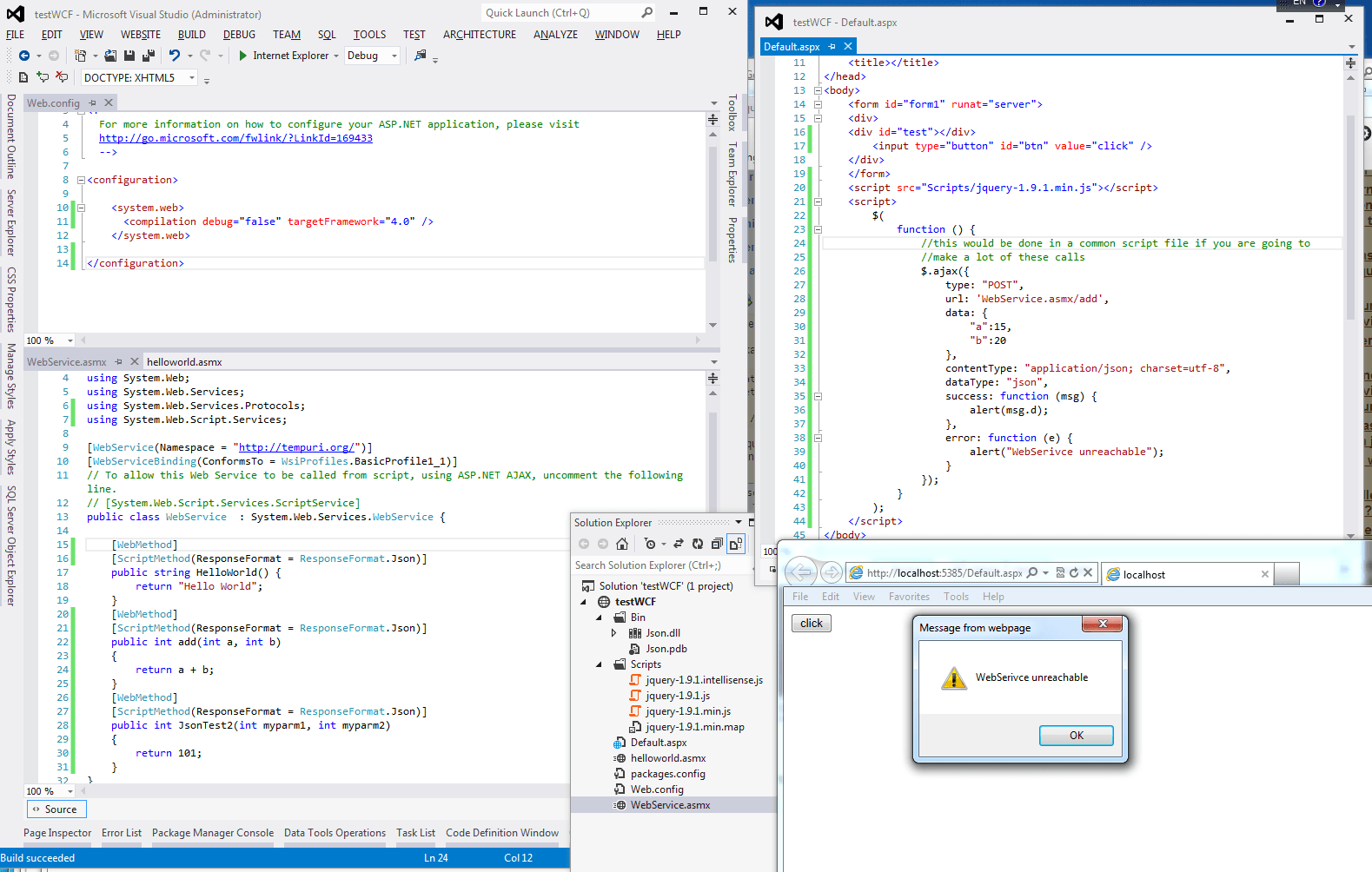1372x872 pixels.
Task: Click the address bar search magnifier in browser
Action: pos(1032,573)
